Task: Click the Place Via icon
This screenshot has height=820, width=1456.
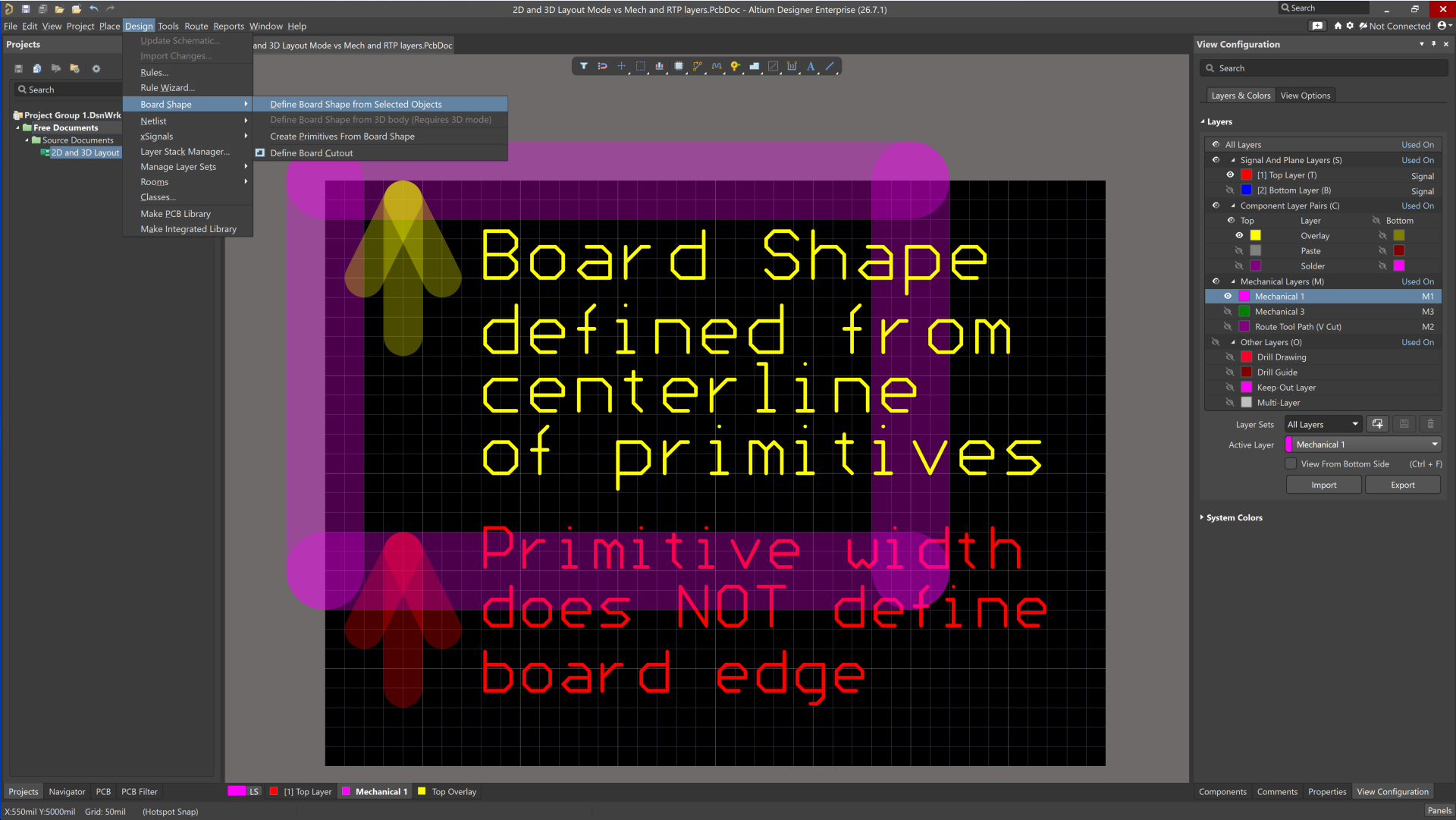Action: [x=736, y=67]
